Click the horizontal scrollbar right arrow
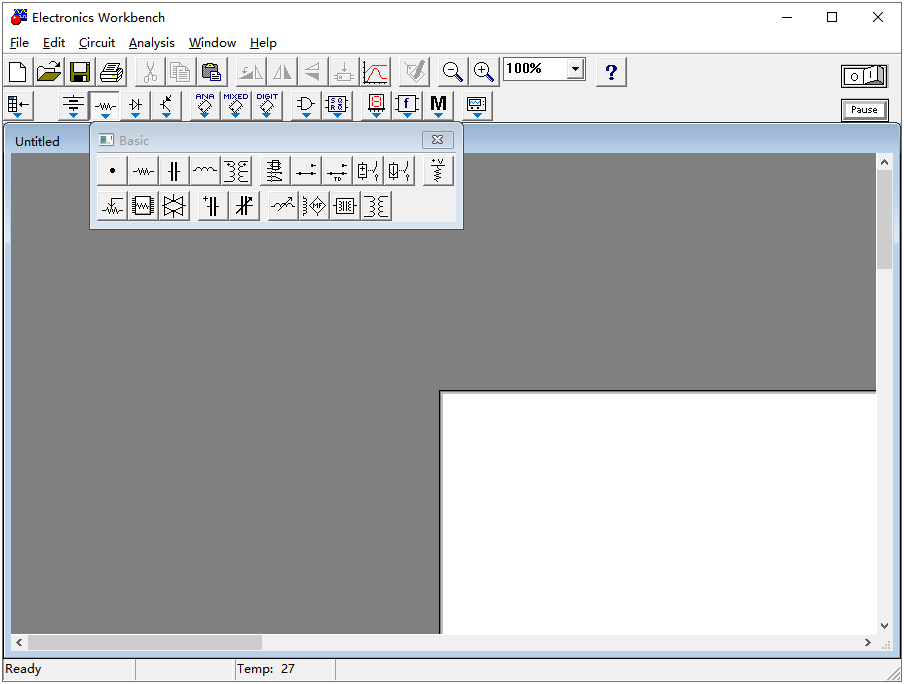 867,642
